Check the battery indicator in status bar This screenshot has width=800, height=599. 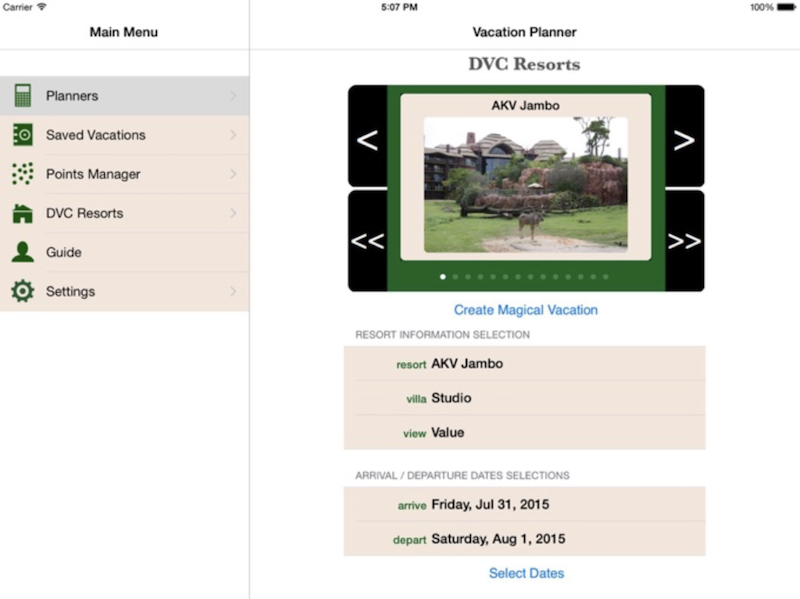click(786, 7)
